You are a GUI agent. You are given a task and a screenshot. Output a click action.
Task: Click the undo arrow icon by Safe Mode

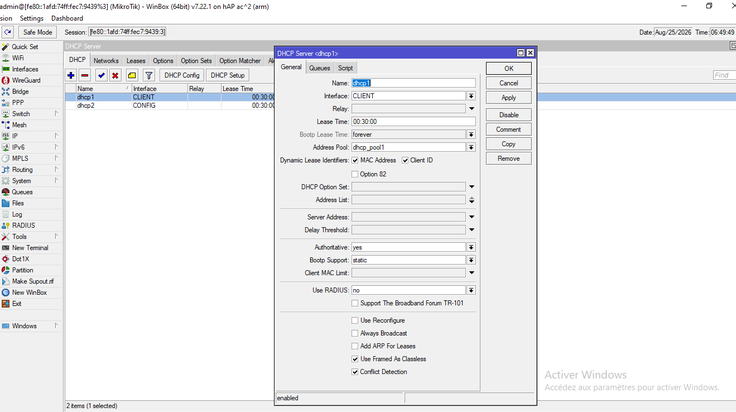(x=8, y=32)
